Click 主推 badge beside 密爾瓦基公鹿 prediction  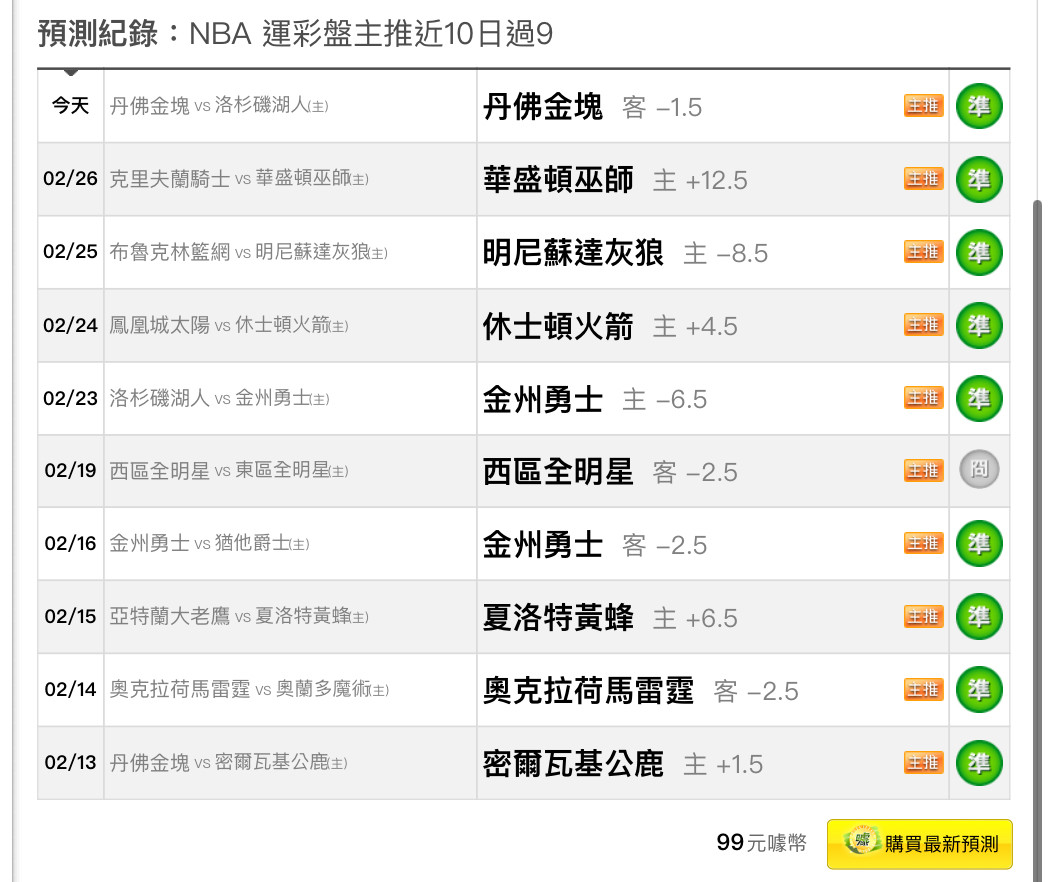[x=924, y=763]
